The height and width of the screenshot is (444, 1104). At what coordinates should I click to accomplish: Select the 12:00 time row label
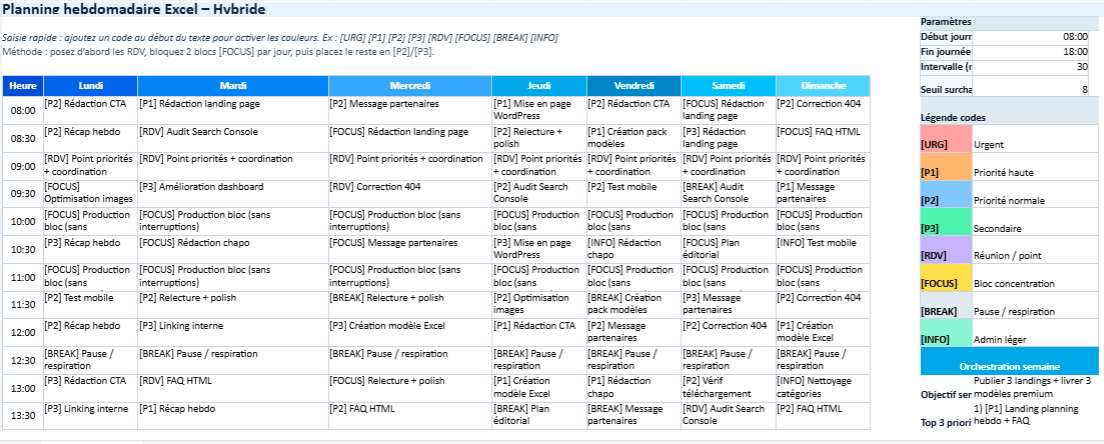tap(23, 332)
